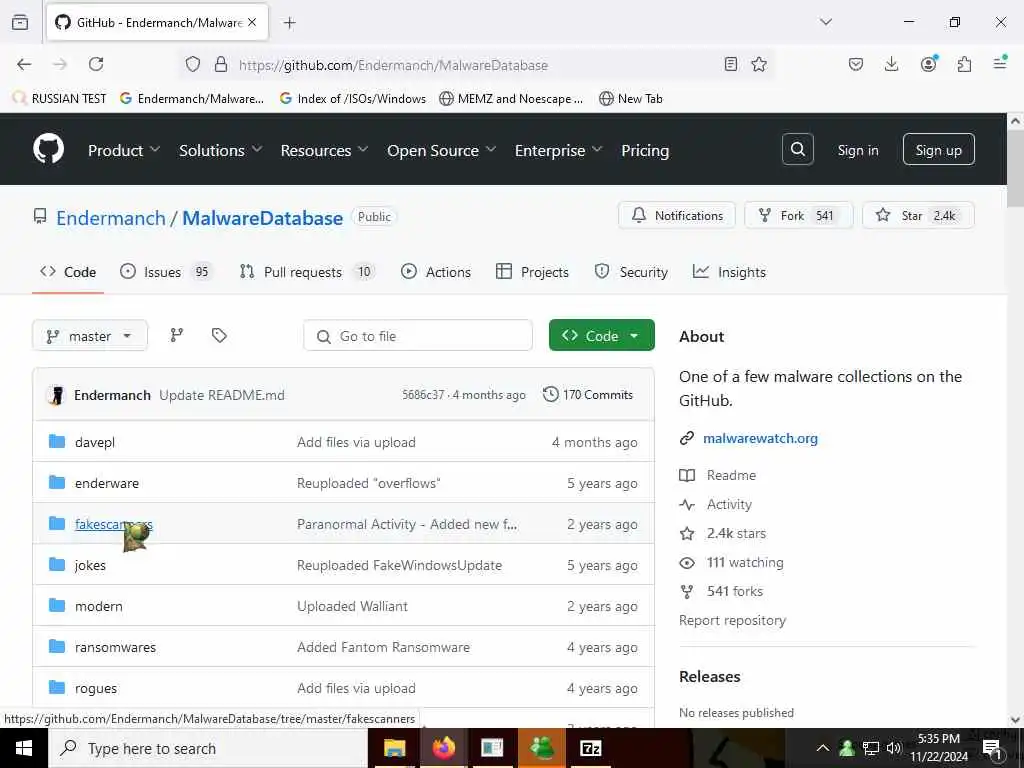Image resolution: width=1024 pixels, height=768 pixels.
Task: Click the Firefox View icon at tab strip start
Action: (20, 22)
